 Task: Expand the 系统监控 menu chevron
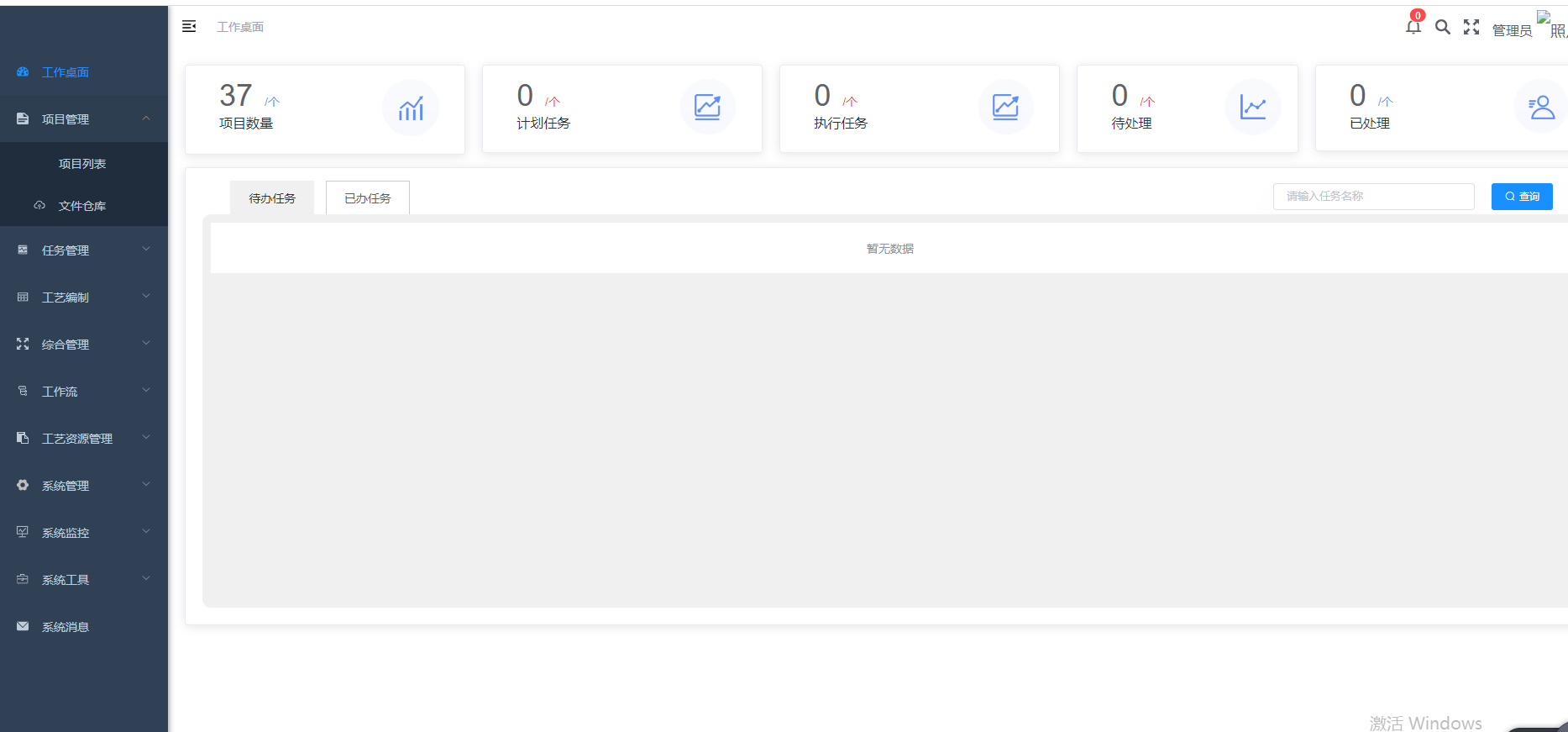click(x=146, y=532)
